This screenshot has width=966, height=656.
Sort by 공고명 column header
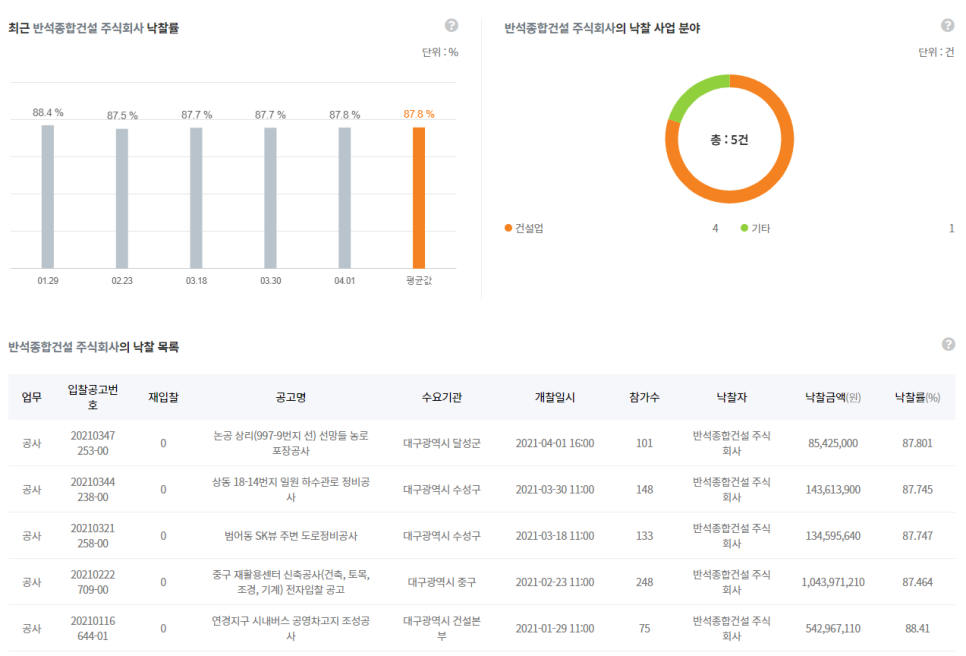[x=291, y=397]
